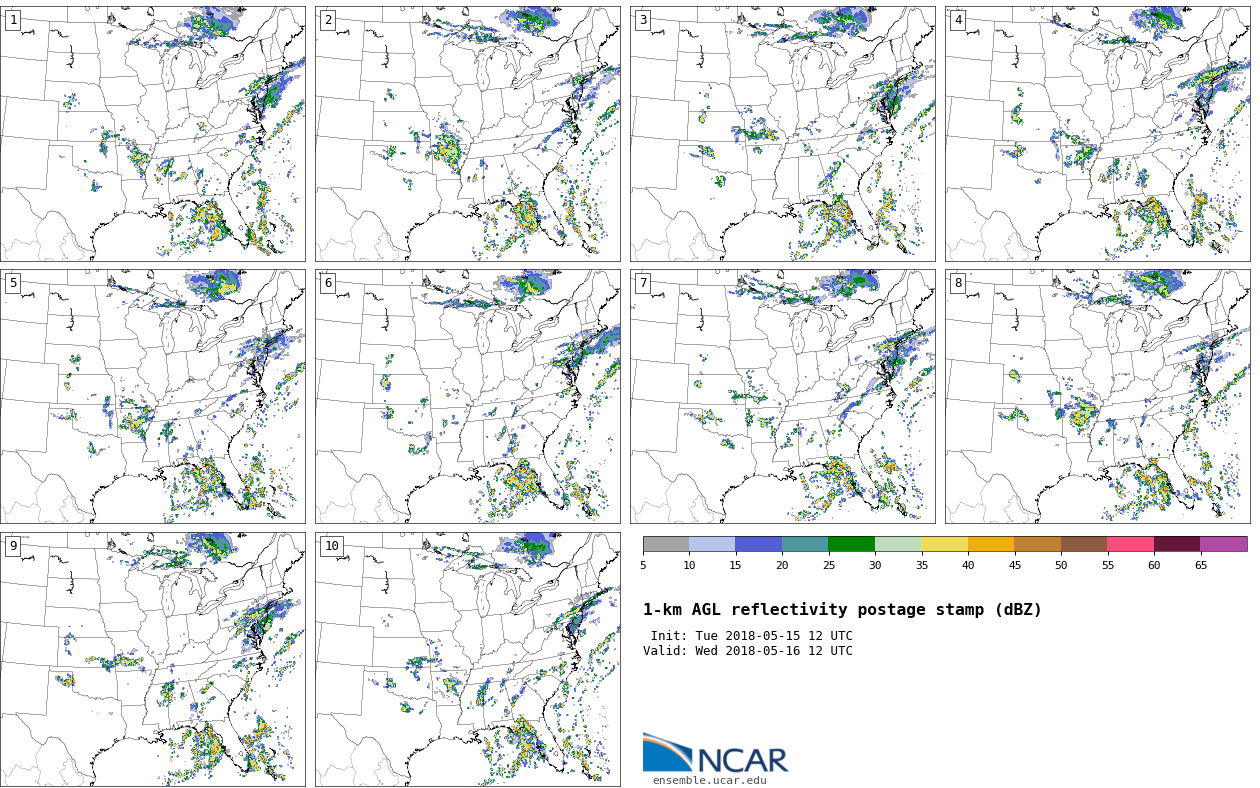Viewport: 1260px width, 788px height.
Task: Click the ensemble.ucar.edu text
Action: pos(710,781)
